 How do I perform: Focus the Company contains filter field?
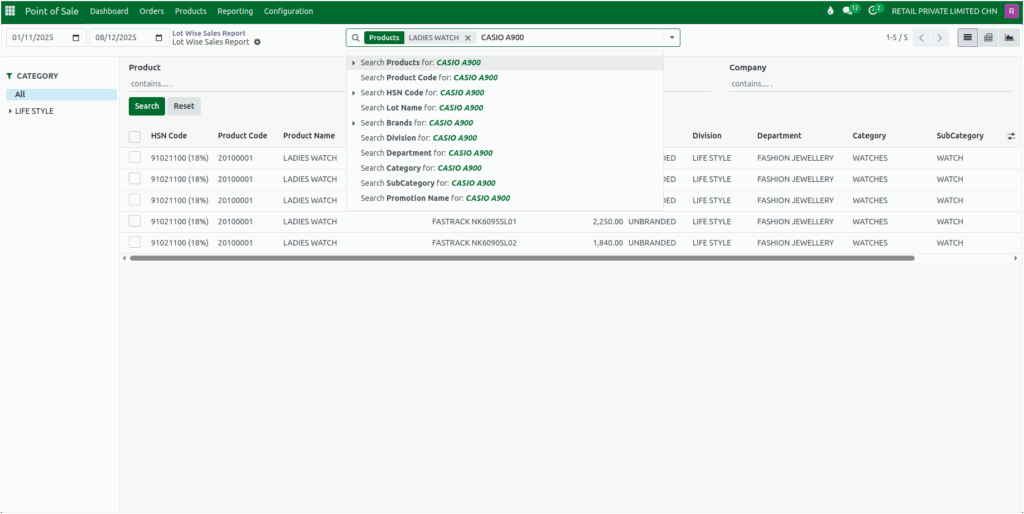pos(871,84)
